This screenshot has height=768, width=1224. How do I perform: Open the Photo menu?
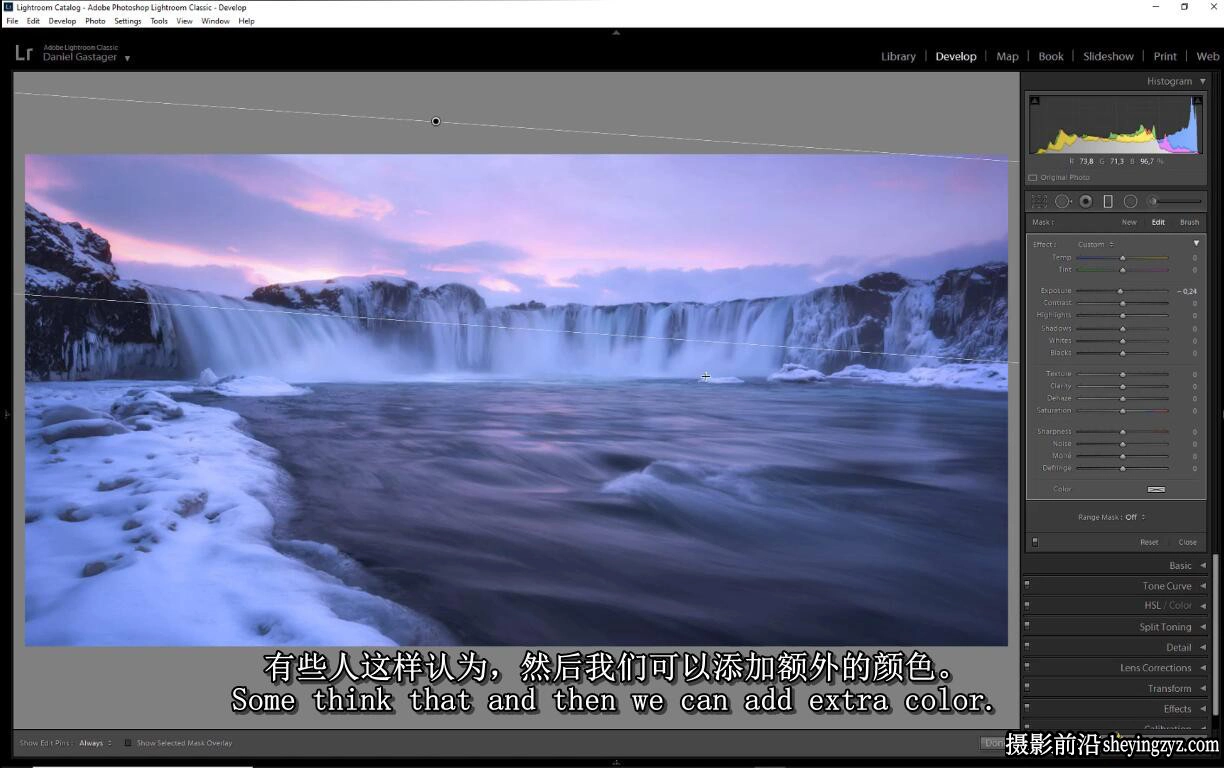pyautogui.click(x=95, y=21)
